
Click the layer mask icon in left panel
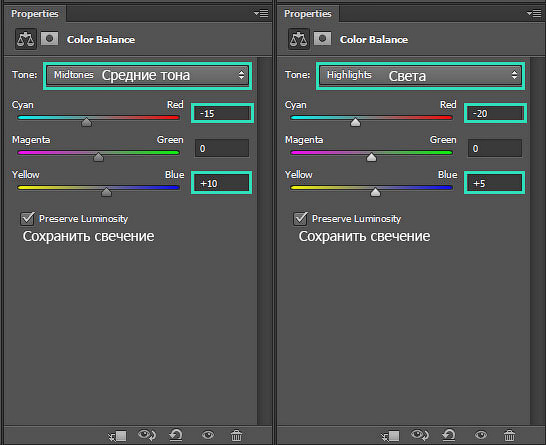pos(49,39)
